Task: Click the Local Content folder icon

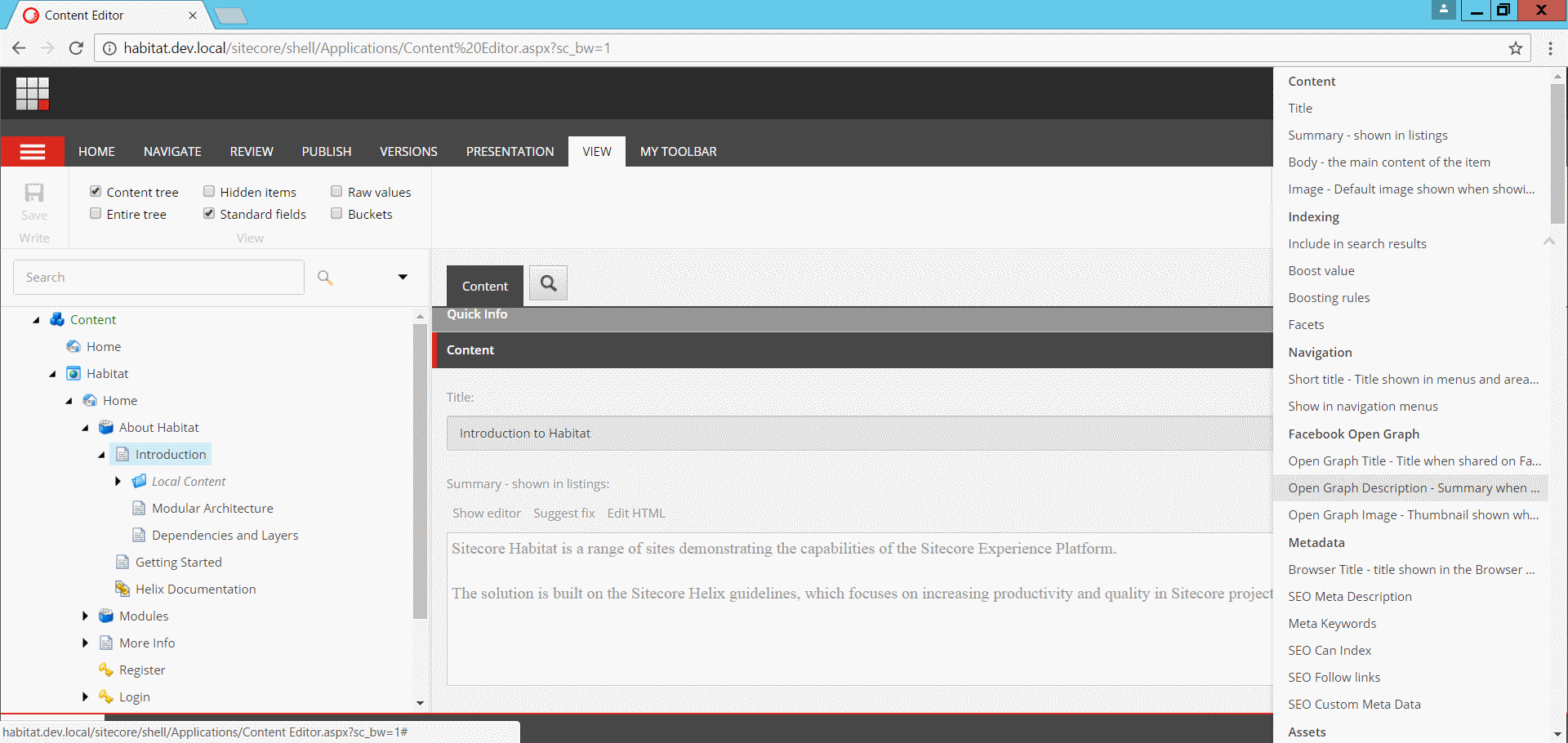Action: click(x=139, y=481)
